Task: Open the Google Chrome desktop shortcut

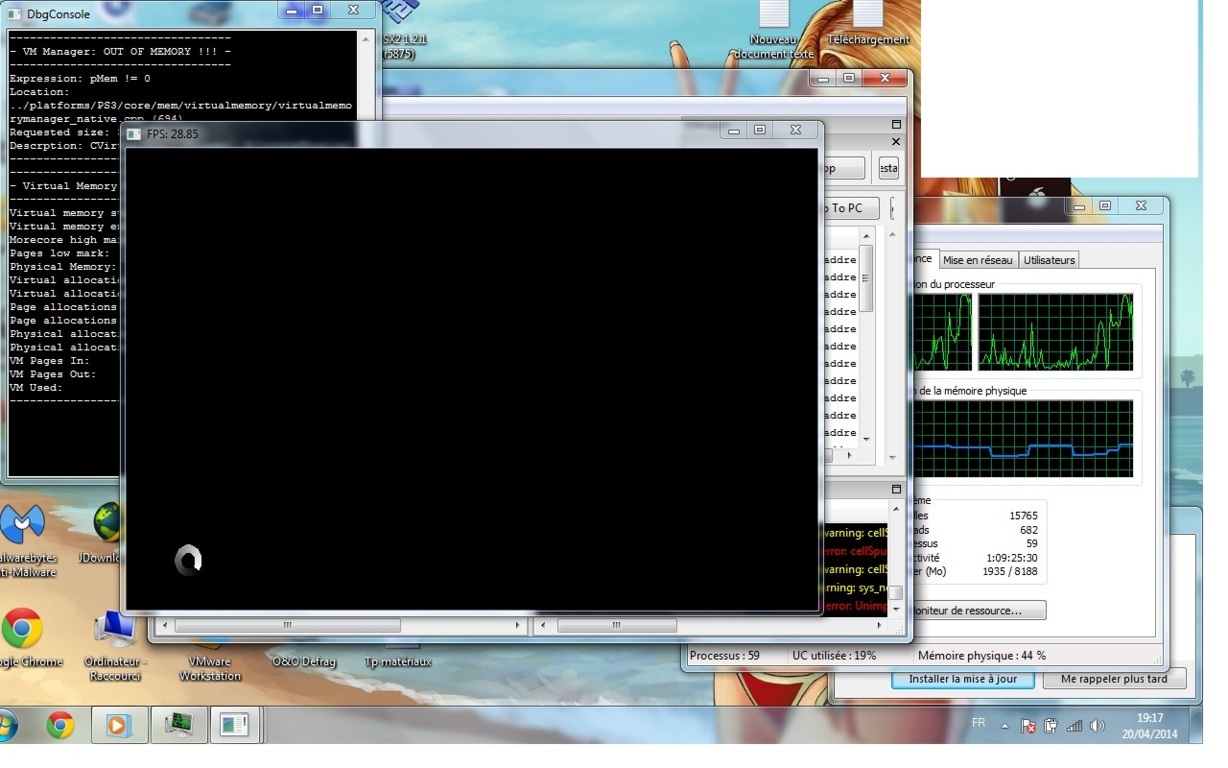Action: tap(22, 630)
